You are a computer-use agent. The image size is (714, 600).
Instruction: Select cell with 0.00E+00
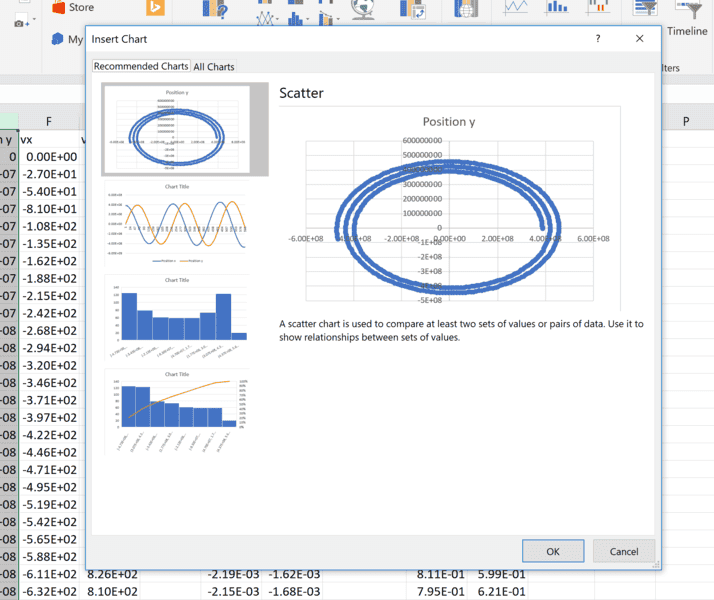[49, 157]
